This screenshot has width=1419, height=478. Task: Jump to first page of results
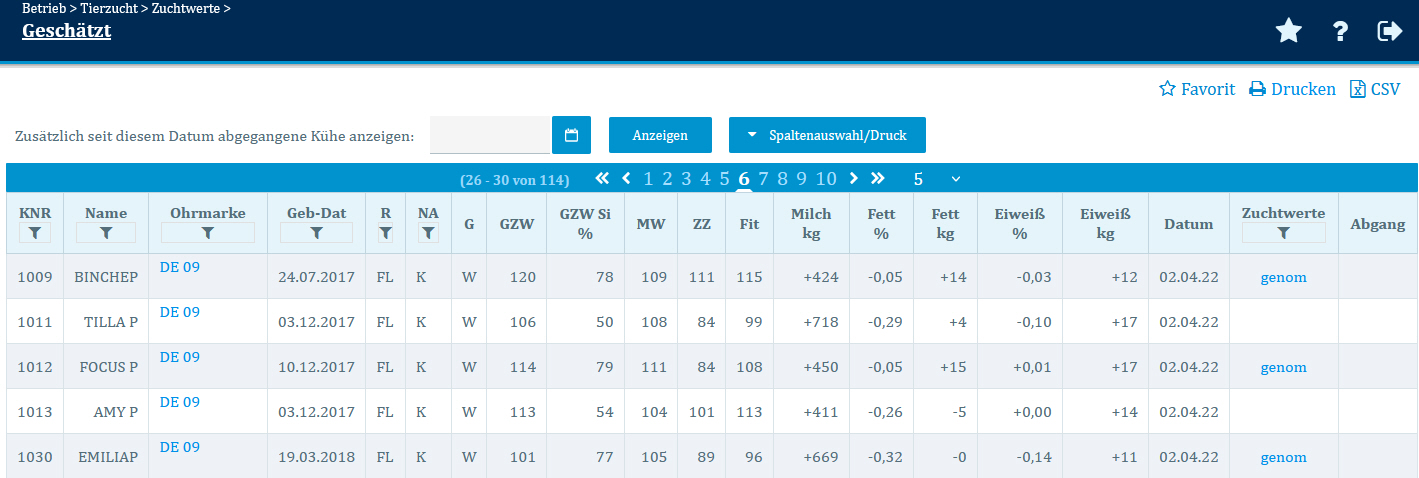point(602,179)
